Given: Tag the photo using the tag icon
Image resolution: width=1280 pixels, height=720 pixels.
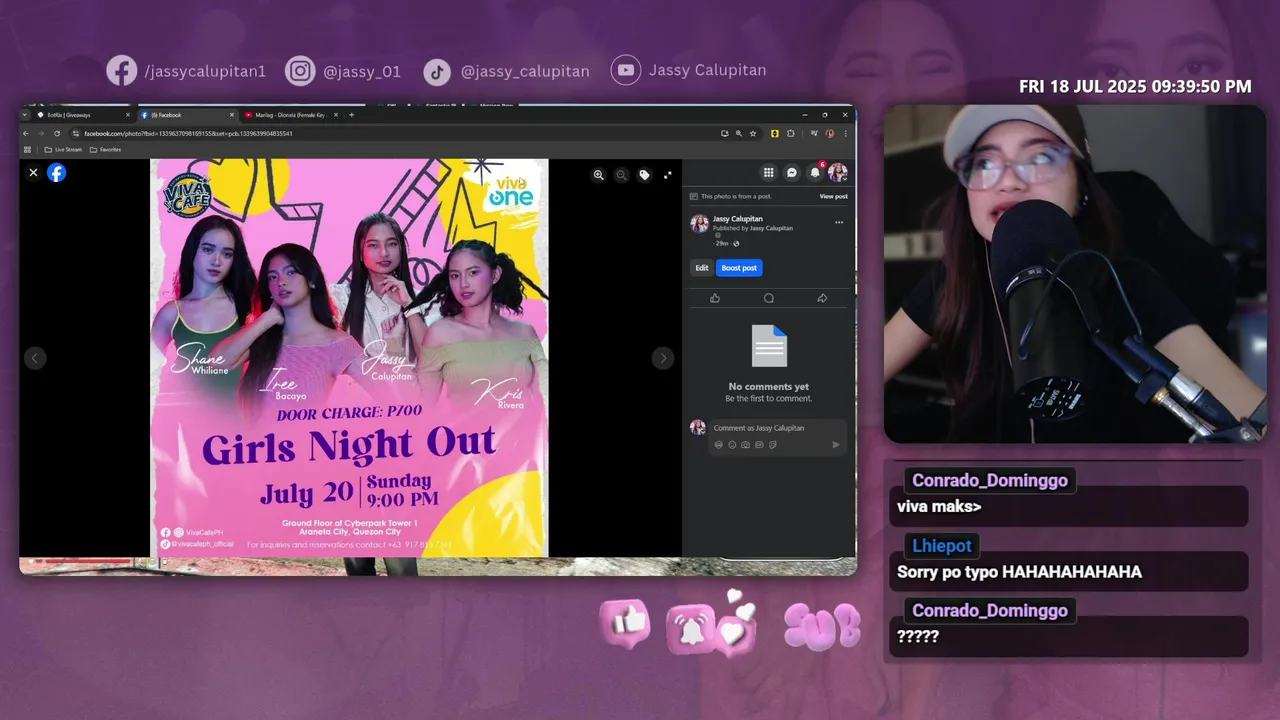Looking at the screenshot, I should 644,174.
